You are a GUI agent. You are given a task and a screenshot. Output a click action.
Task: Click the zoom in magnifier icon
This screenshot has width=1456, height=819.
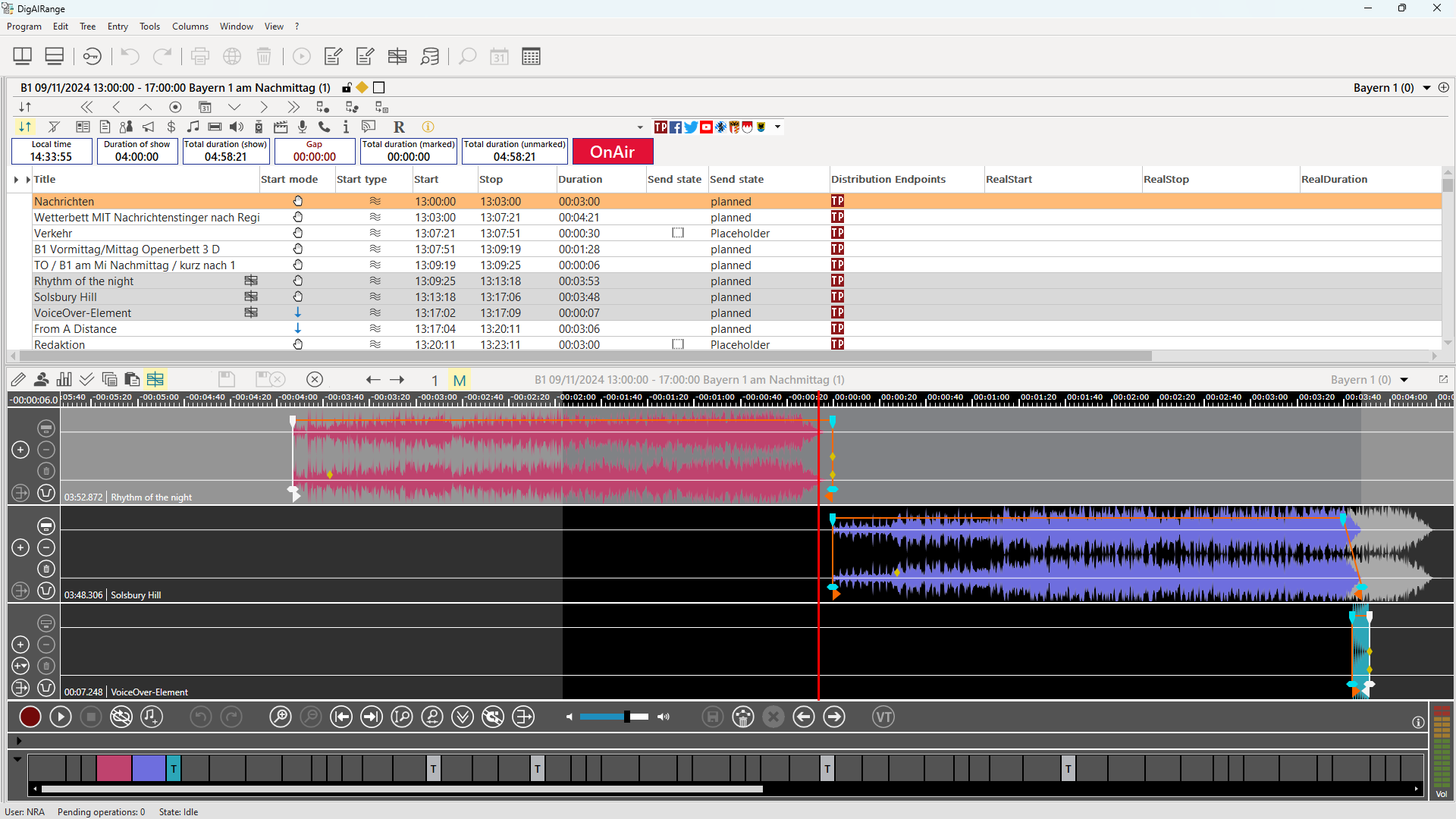click(x=281, y=717)
